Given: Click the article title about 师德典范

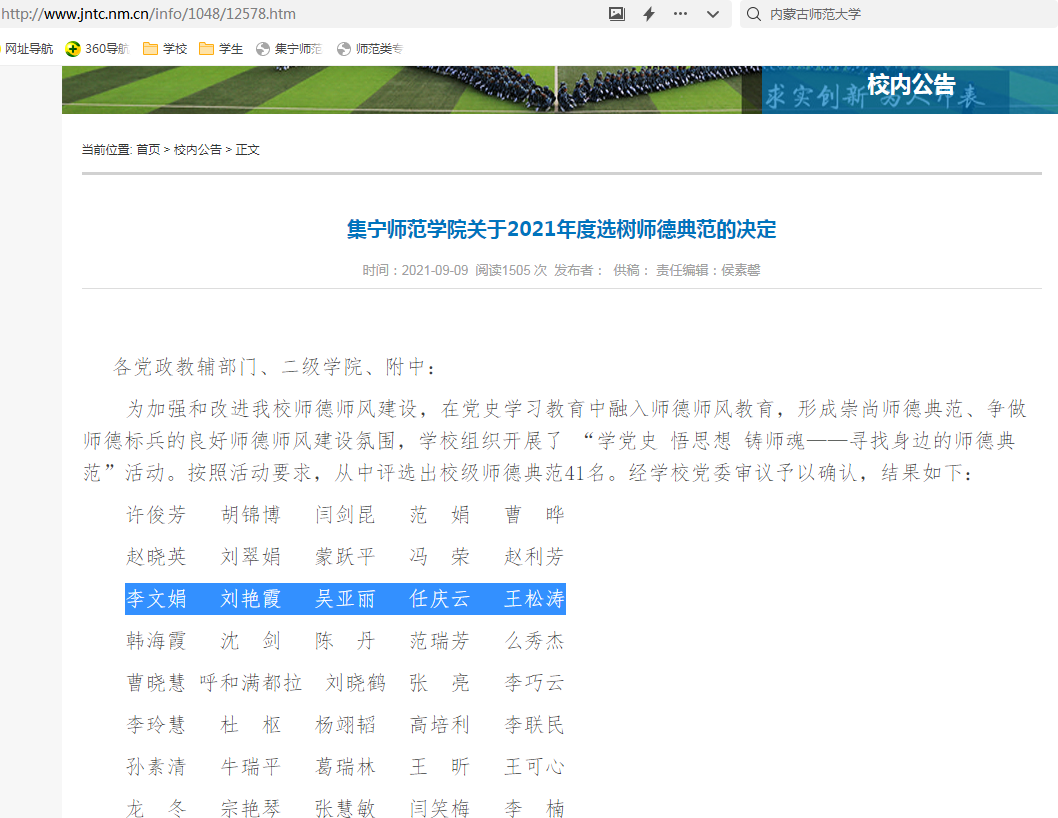Looking at the screenshot, I should pos(561,229).
